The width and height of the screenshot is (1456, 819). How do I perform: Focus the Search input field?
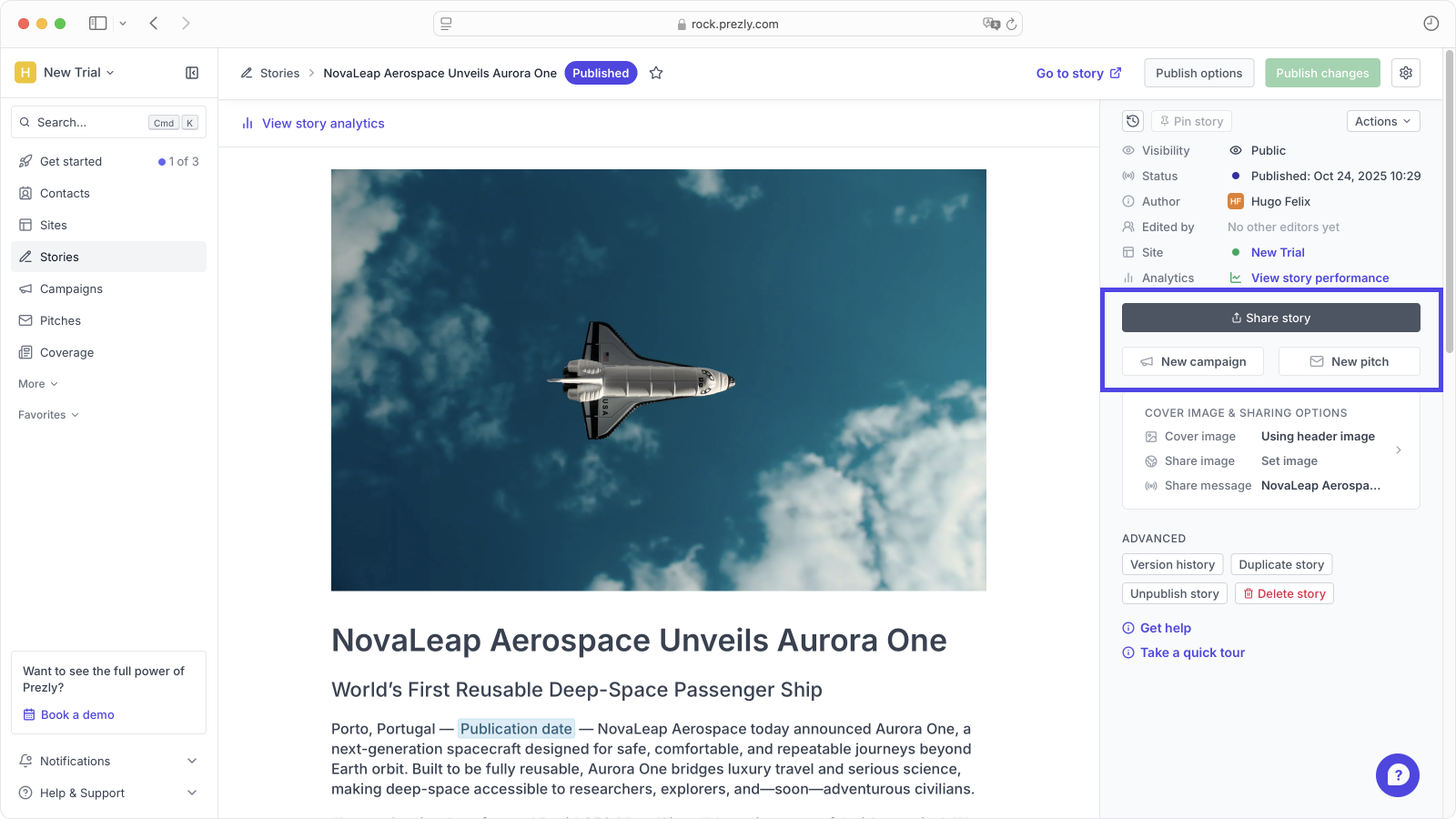pyautogui.click(x=89, y=122)
